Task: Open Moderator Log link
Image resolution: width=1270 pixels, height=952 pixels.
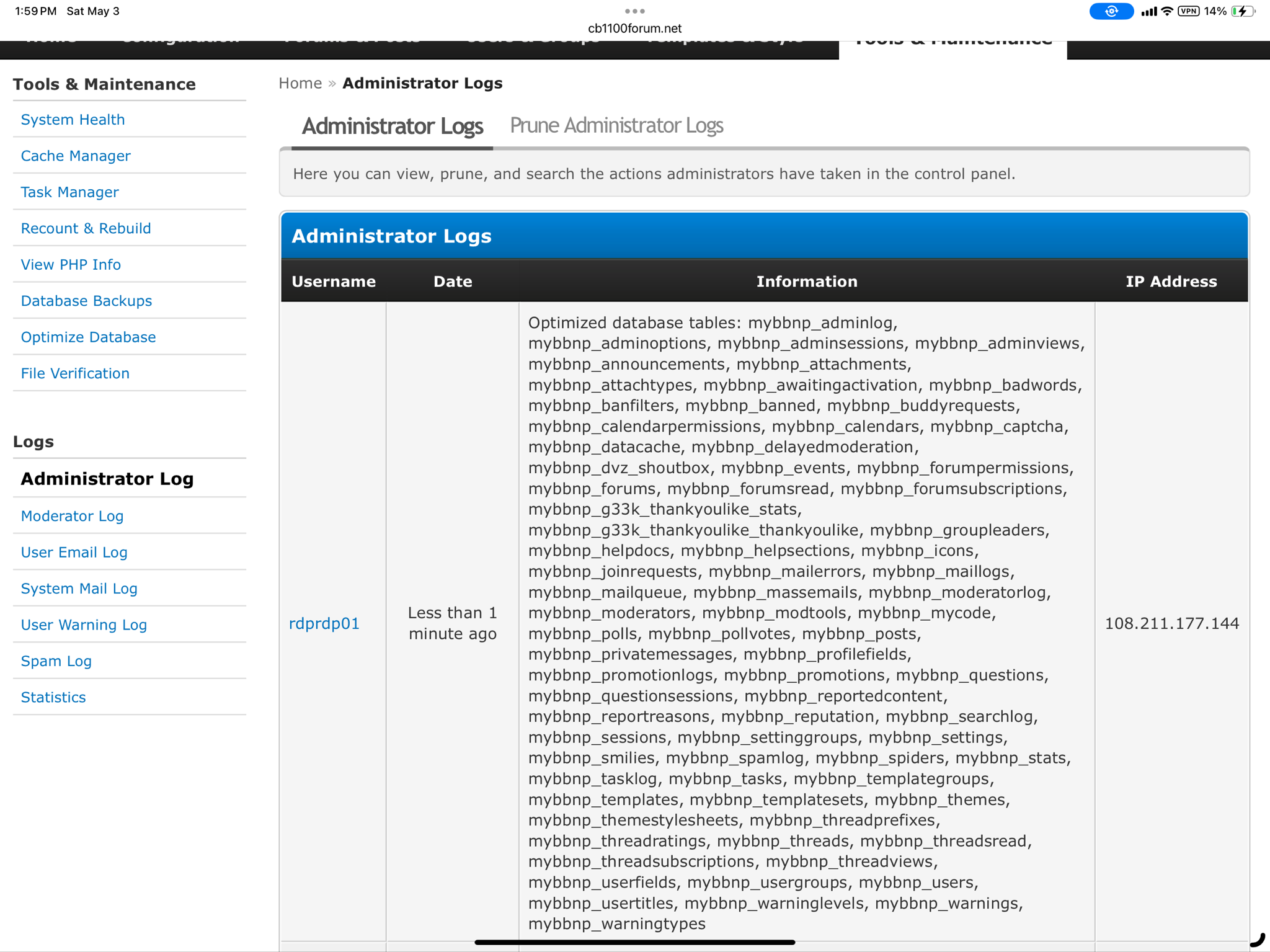Action: click(72, 516)
